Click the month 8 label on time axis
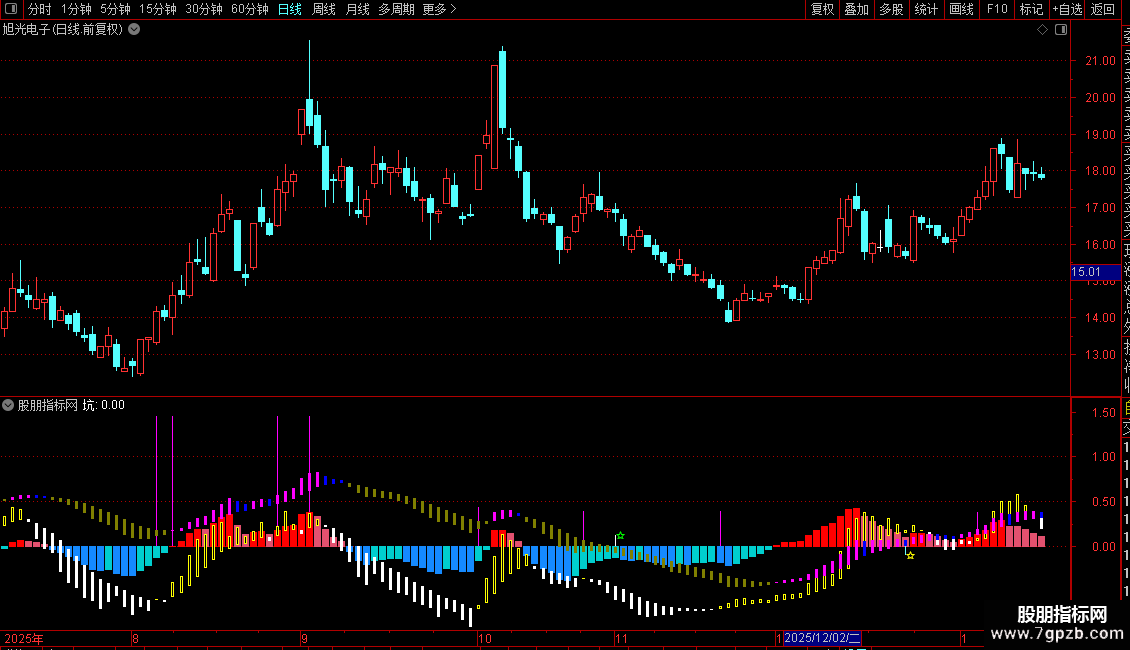The height and width of the screenshot is (650, 1130). tap(135, 638)
